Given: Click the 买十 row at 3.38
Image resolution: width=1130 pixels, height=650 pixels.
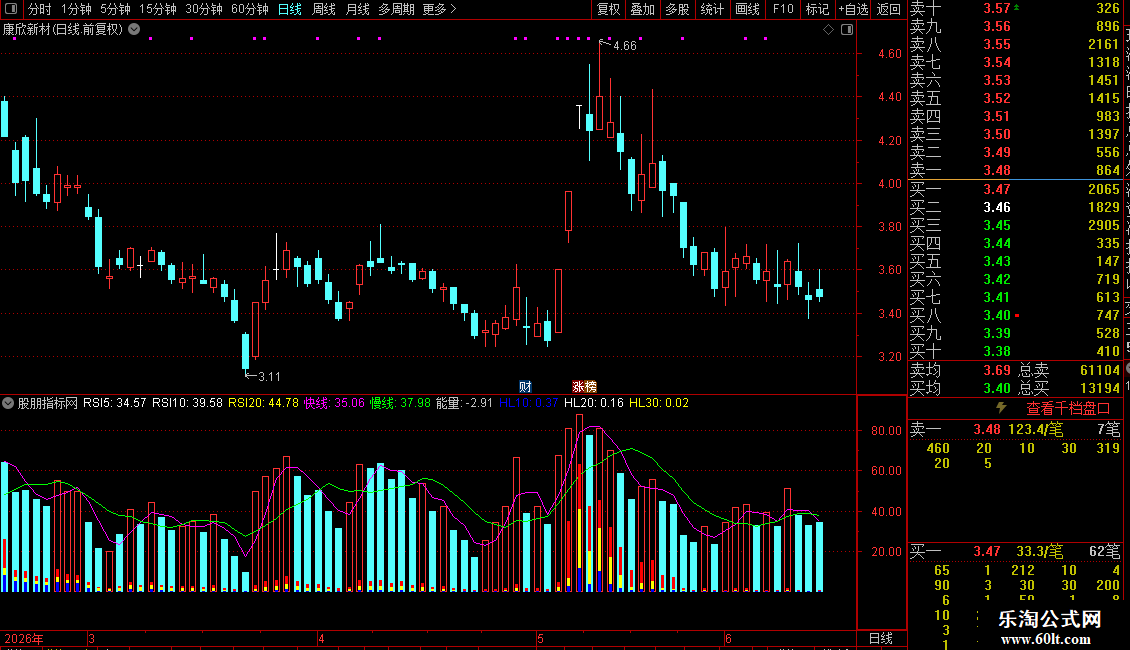Looking at the screenshot, I should (1015, 351).
